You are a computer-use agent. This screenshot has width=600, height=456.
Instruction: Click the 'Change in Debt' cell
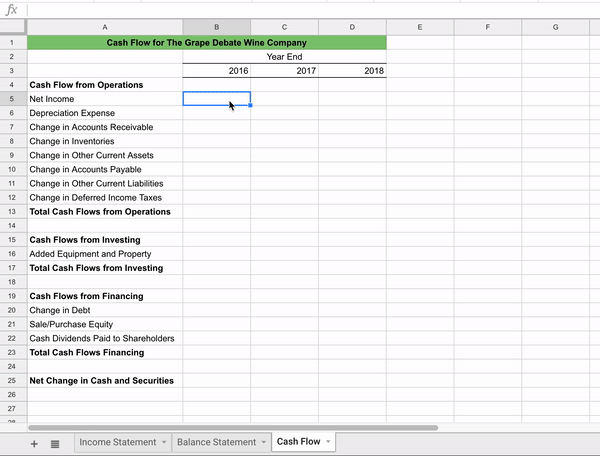[105, 310]
